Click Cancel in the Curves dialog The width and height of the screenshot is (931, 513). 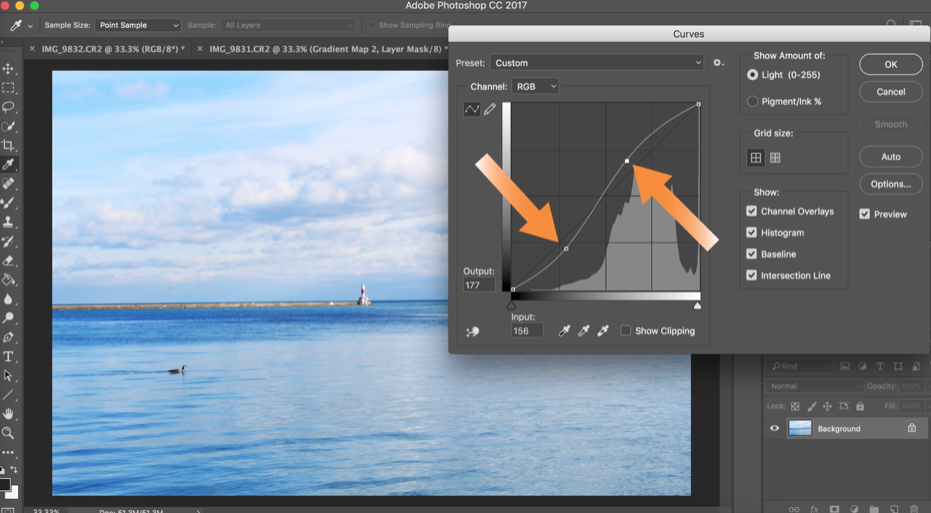(891, 92)
